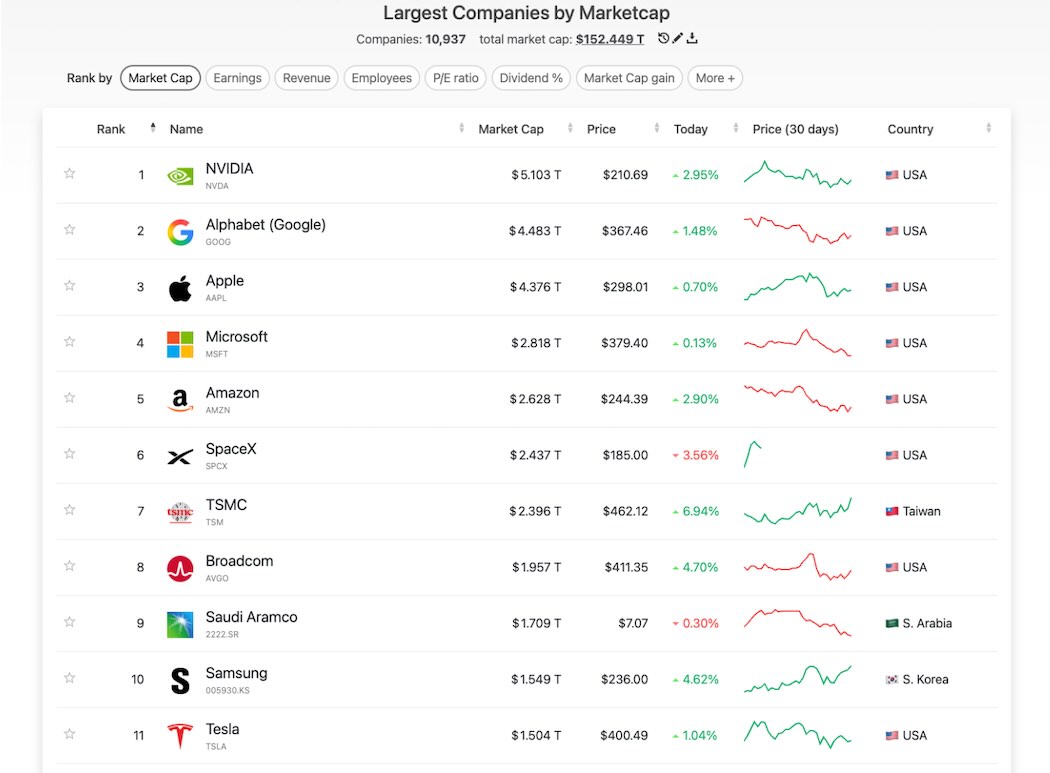Open the NVIDIA company link
The image size is (1050, 773).
[x=229, y=169]
